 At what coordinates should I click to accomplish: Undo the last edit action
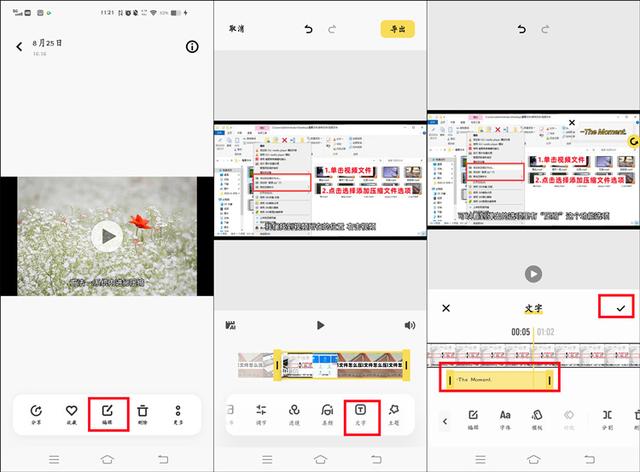(309, 30)
